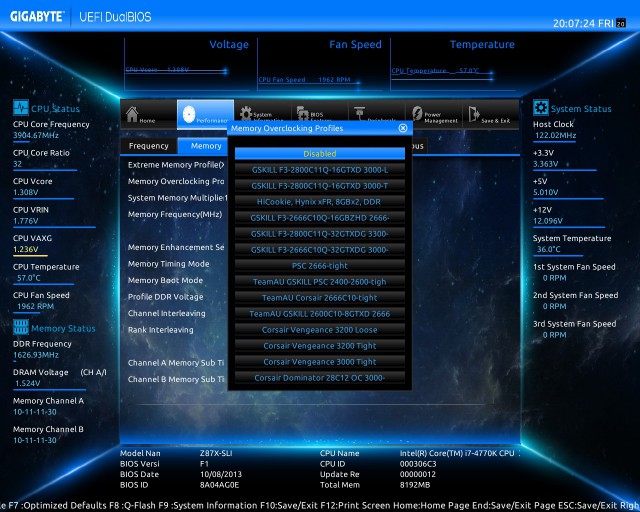Click the CPU VAXG 1.236V value
The image size is (640, 512).
pyautogui.click(x=26, y=249)
